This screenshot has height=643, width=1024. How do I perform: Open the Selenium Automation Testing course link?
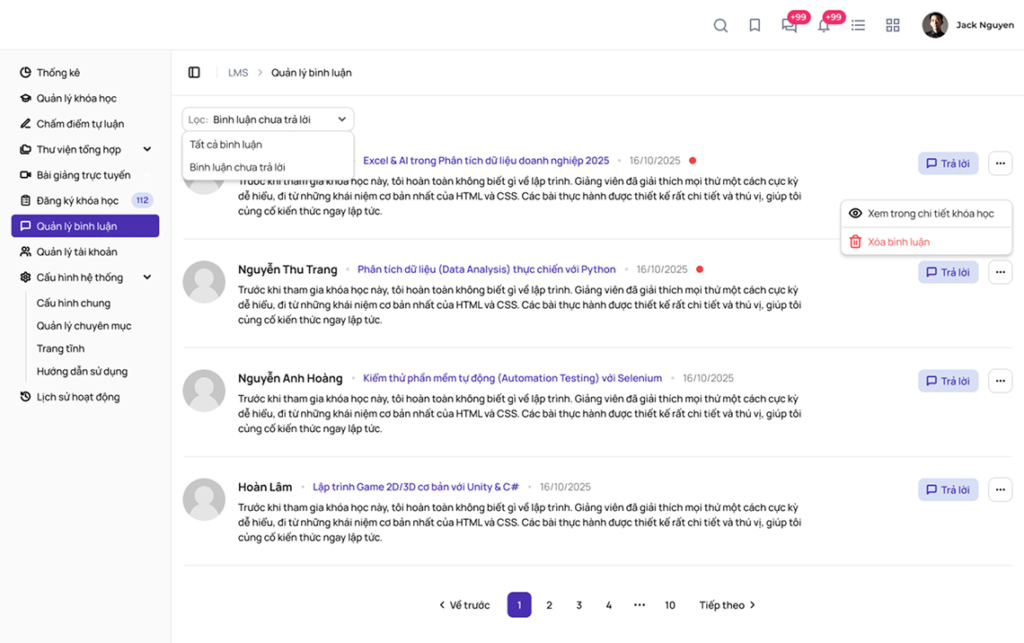(x=512, y=379)
